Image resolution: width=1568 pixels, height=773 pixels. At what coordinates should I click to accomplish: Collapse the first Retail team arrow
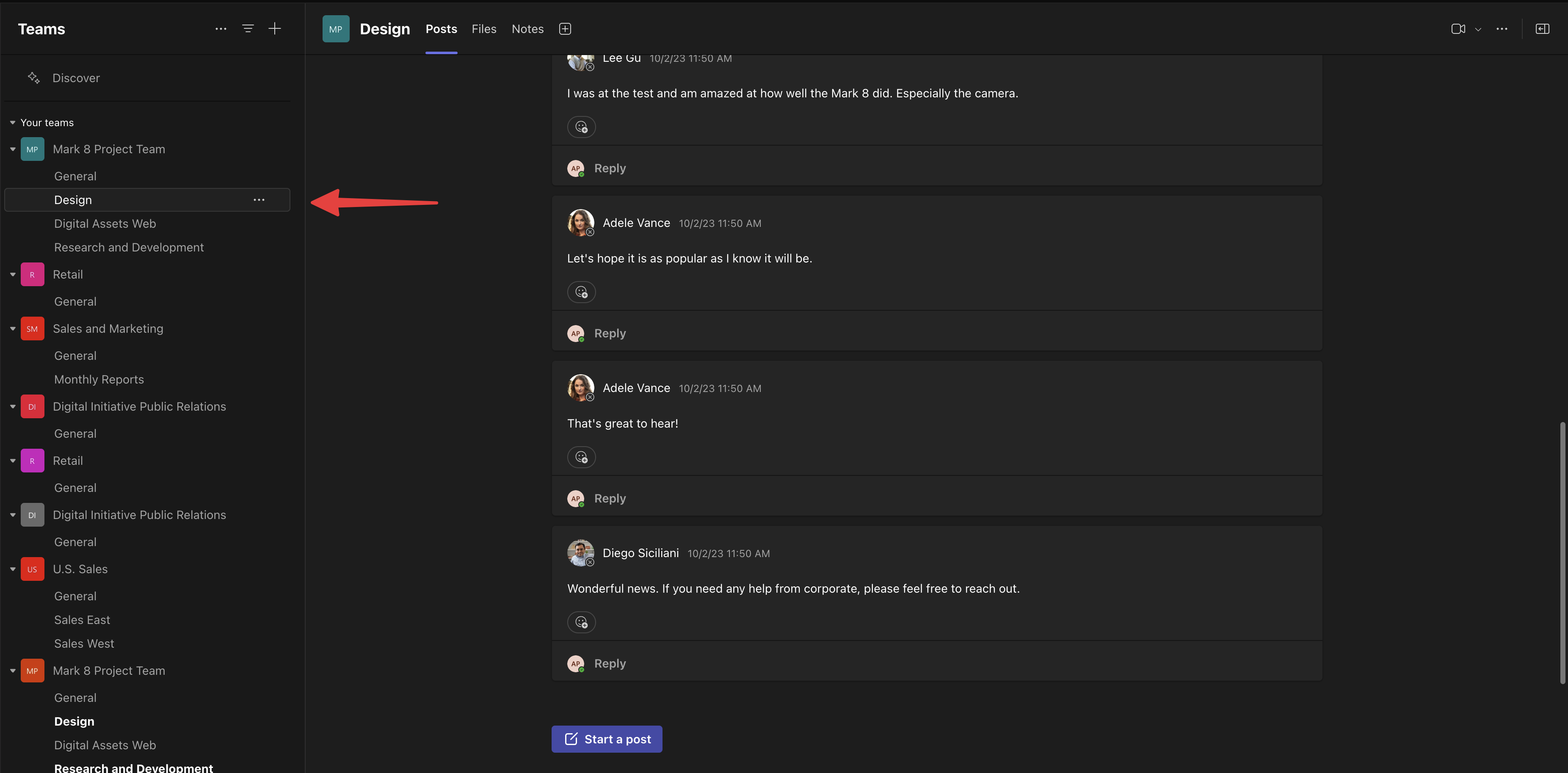(x=12, y=274)
